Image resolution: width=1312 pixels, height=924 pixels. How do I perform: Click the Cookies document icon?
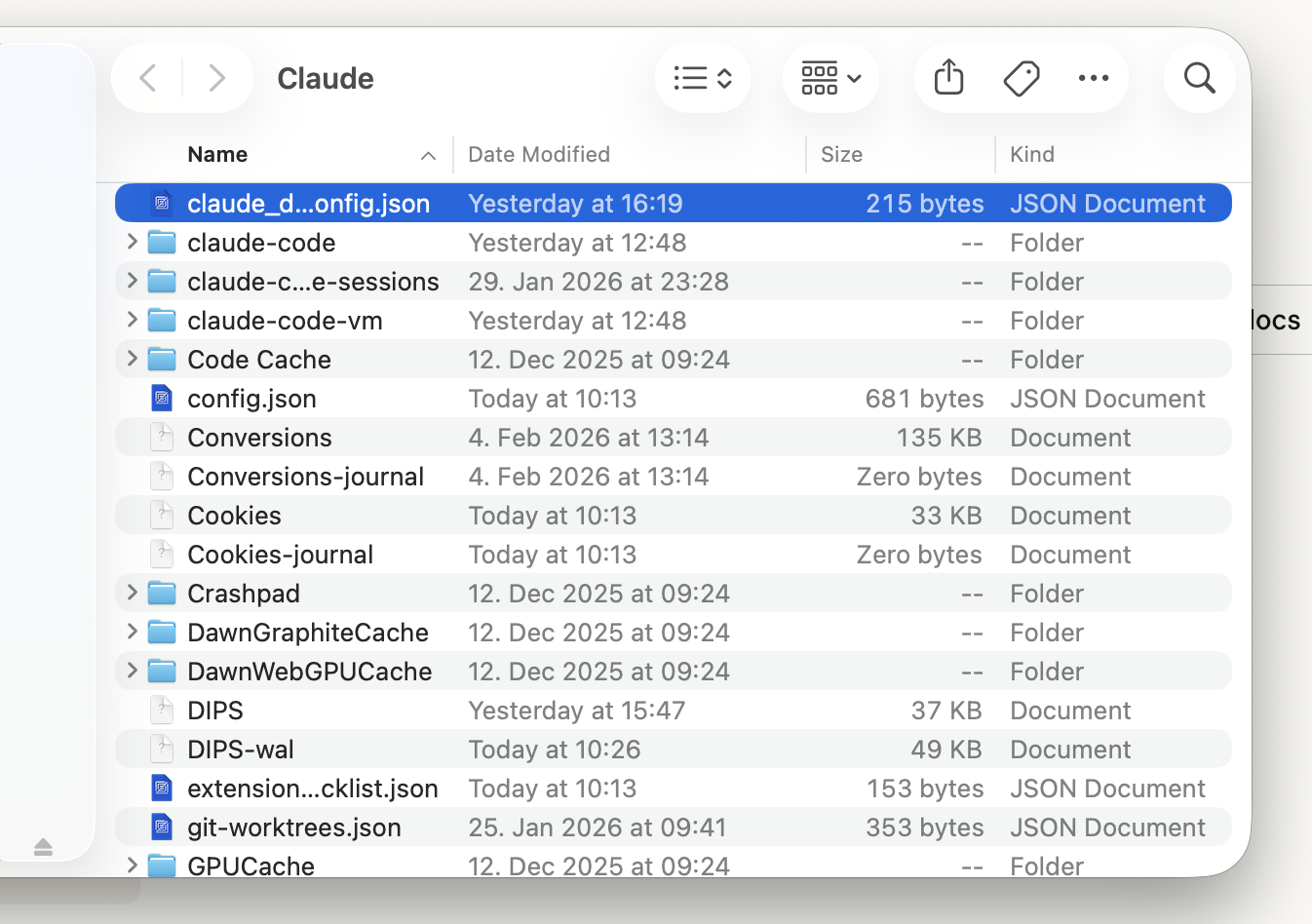click(162, 515)
